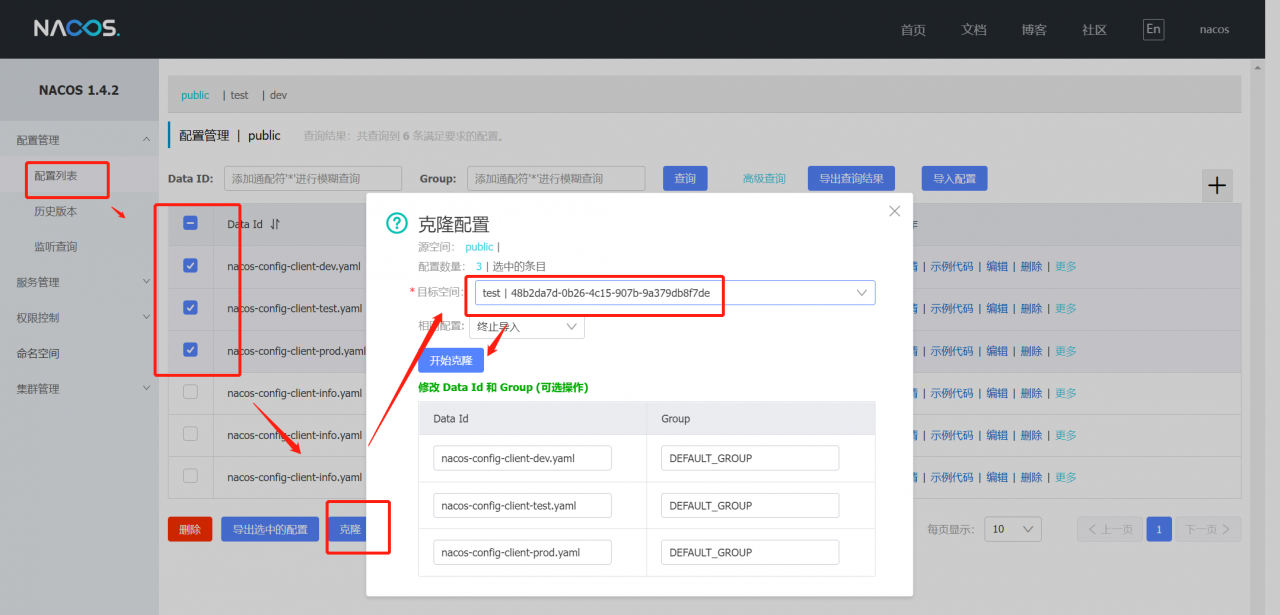Uncheck the nacos-config-client-dev.yaml row checkbox
The height and width of the screenshot is (615, 1280).
(190, 266)
